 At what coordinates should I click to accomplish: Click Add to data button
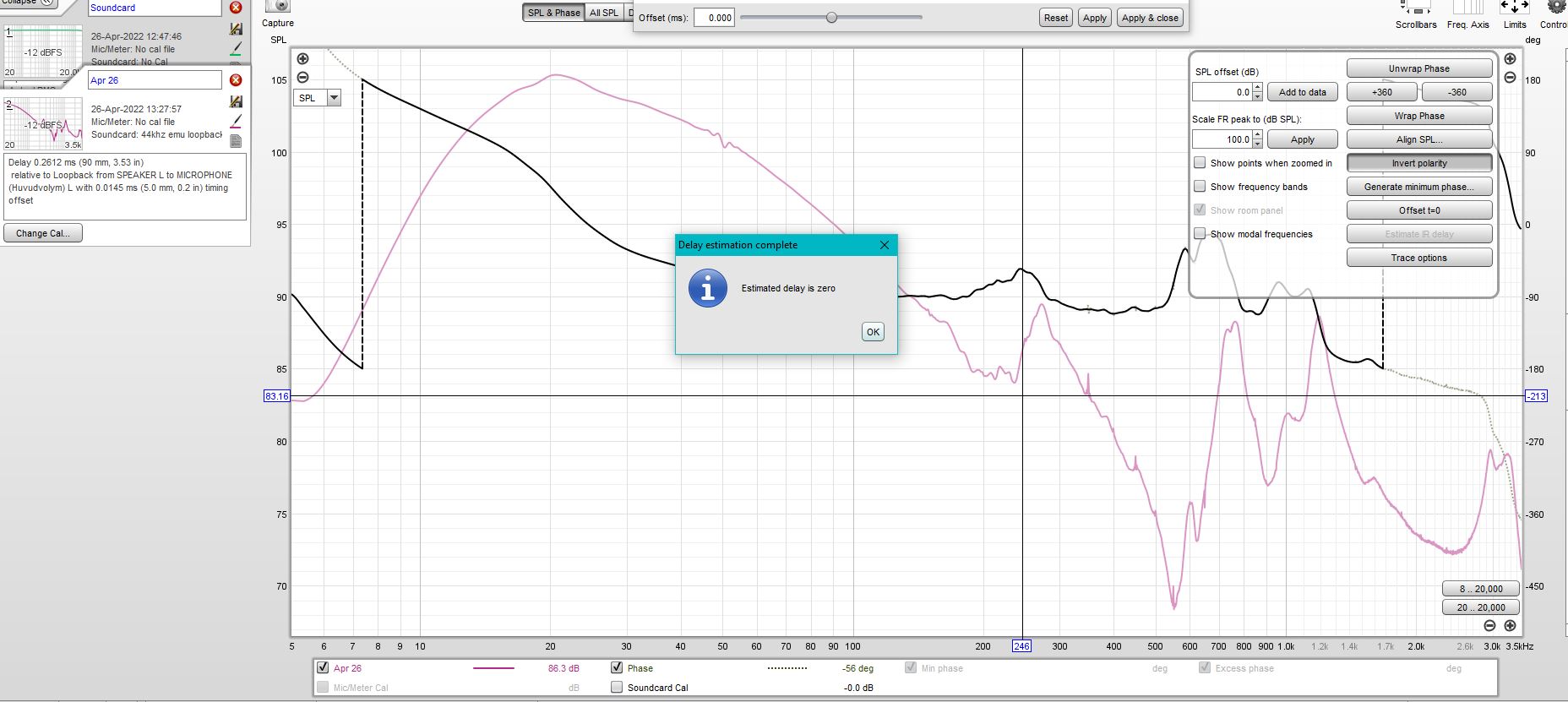[x=1302, y=92]
